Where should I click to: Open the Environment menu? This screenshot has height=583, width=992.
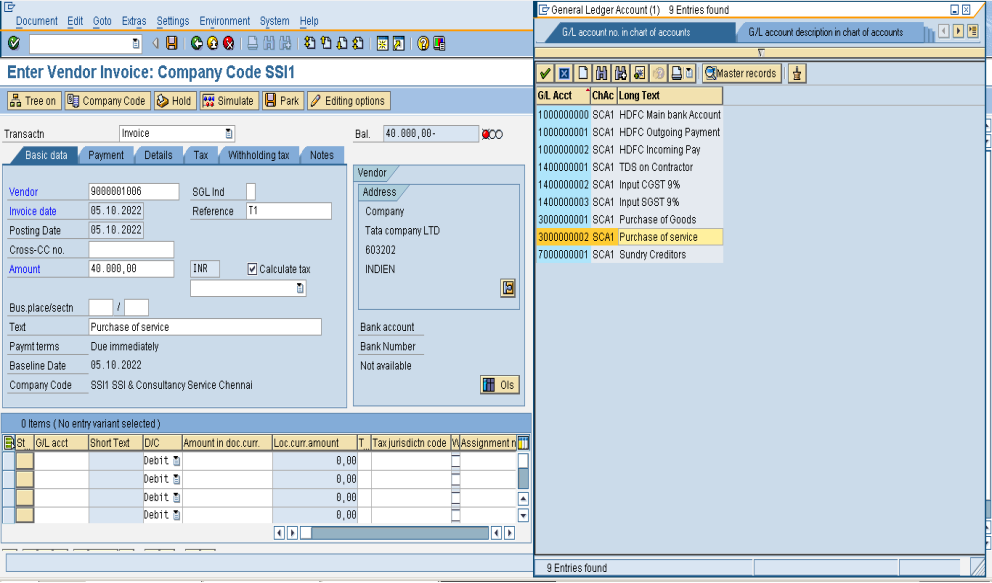tap(224, 19)
